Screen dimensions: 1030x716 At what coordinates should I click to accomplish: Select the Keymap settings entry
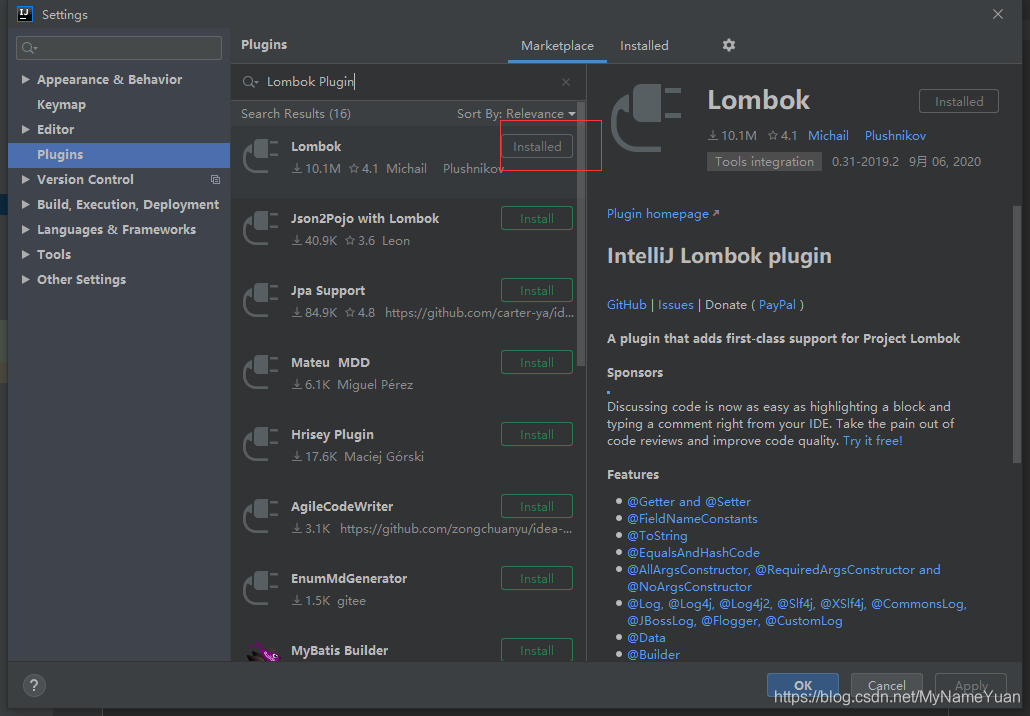click(63, 104)
